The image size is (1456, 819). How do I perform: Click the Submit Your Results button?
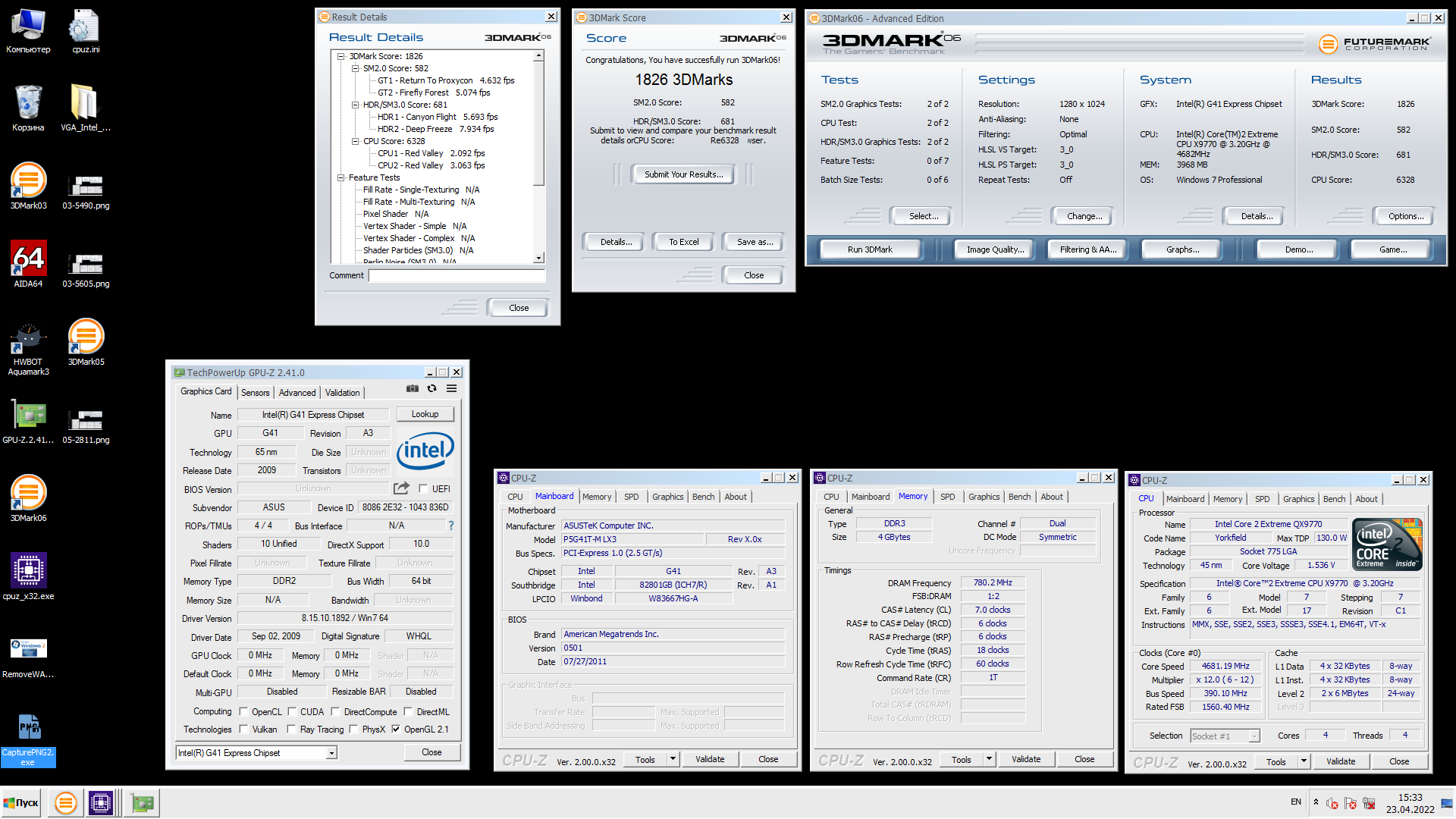684,174
